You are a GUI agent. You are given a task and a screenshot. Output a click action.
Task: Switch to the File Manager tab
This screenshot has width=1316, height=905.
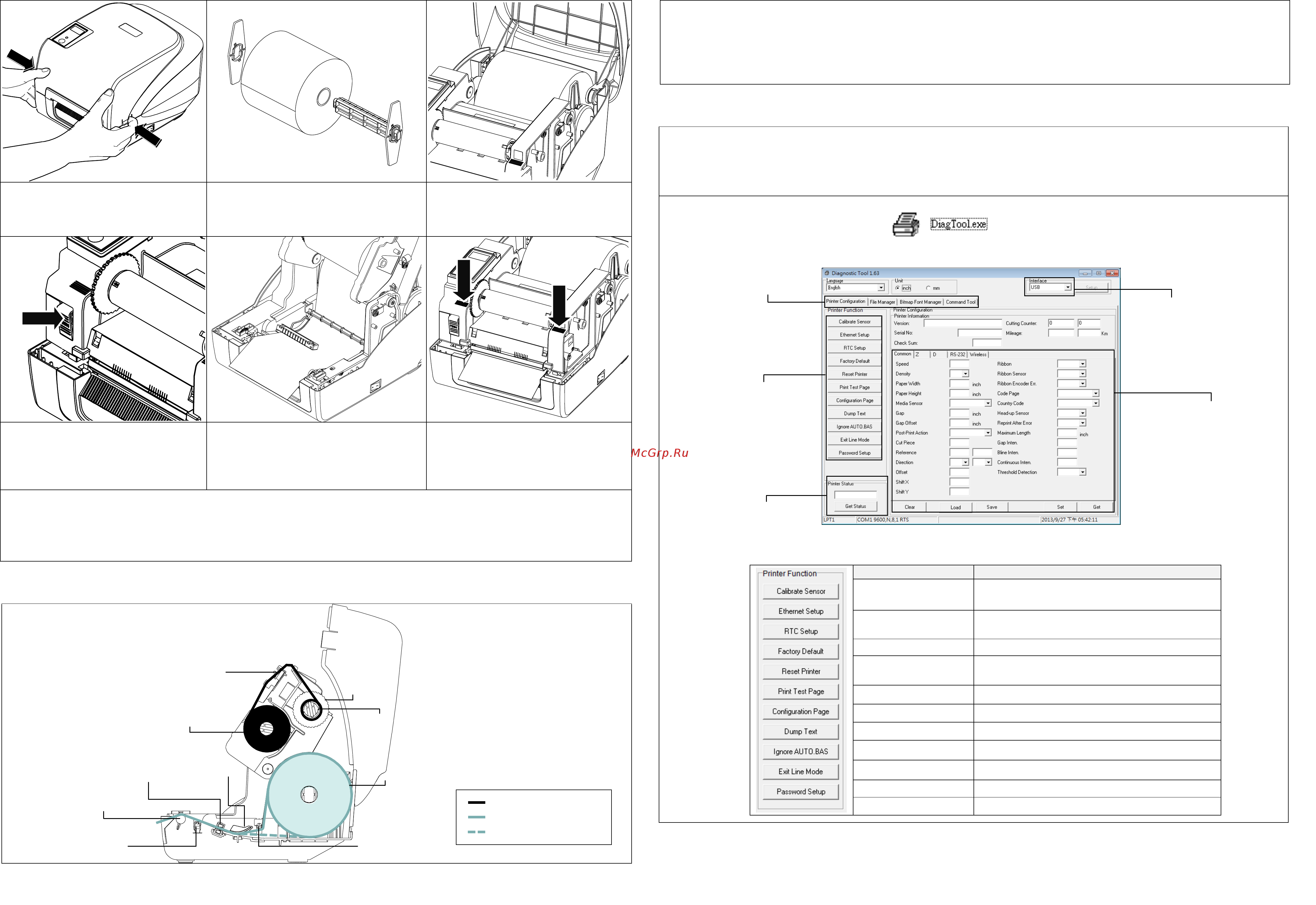[883, 302]
